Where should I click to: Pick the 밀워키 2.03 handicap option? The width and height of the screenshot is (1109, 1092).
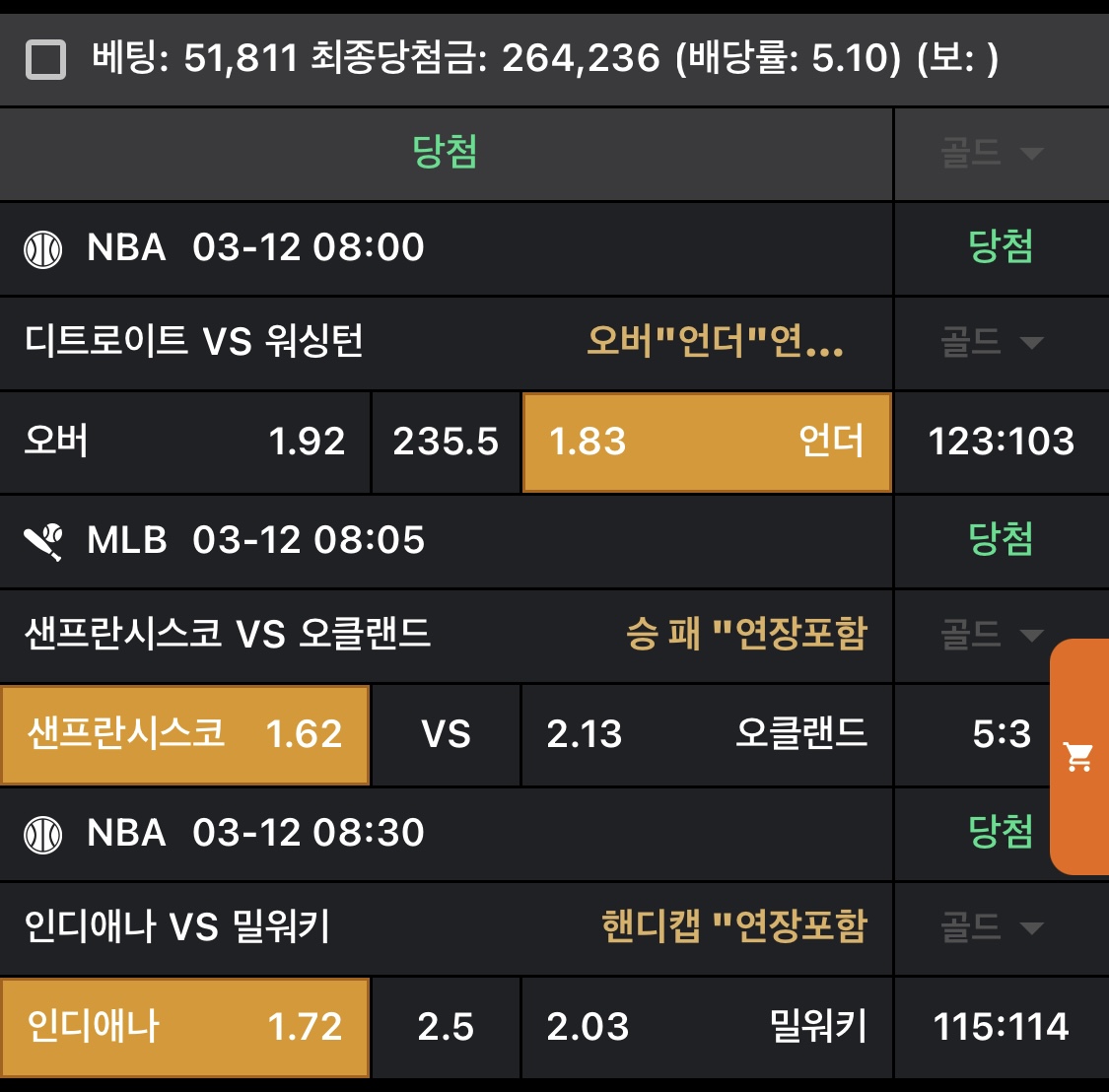pos(706,1027)
